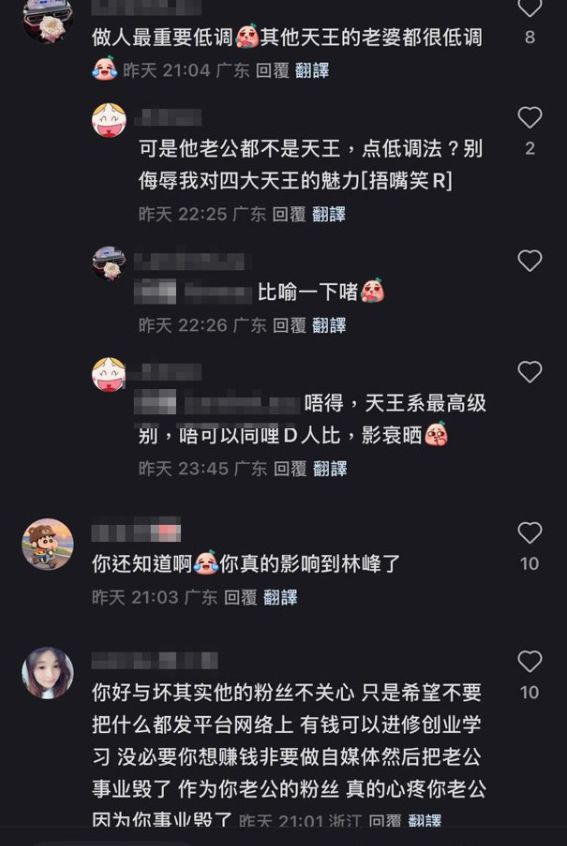Like the reply posted at 昨天 23:45
The height and width of the screenshot is (846, 567).
529,372
